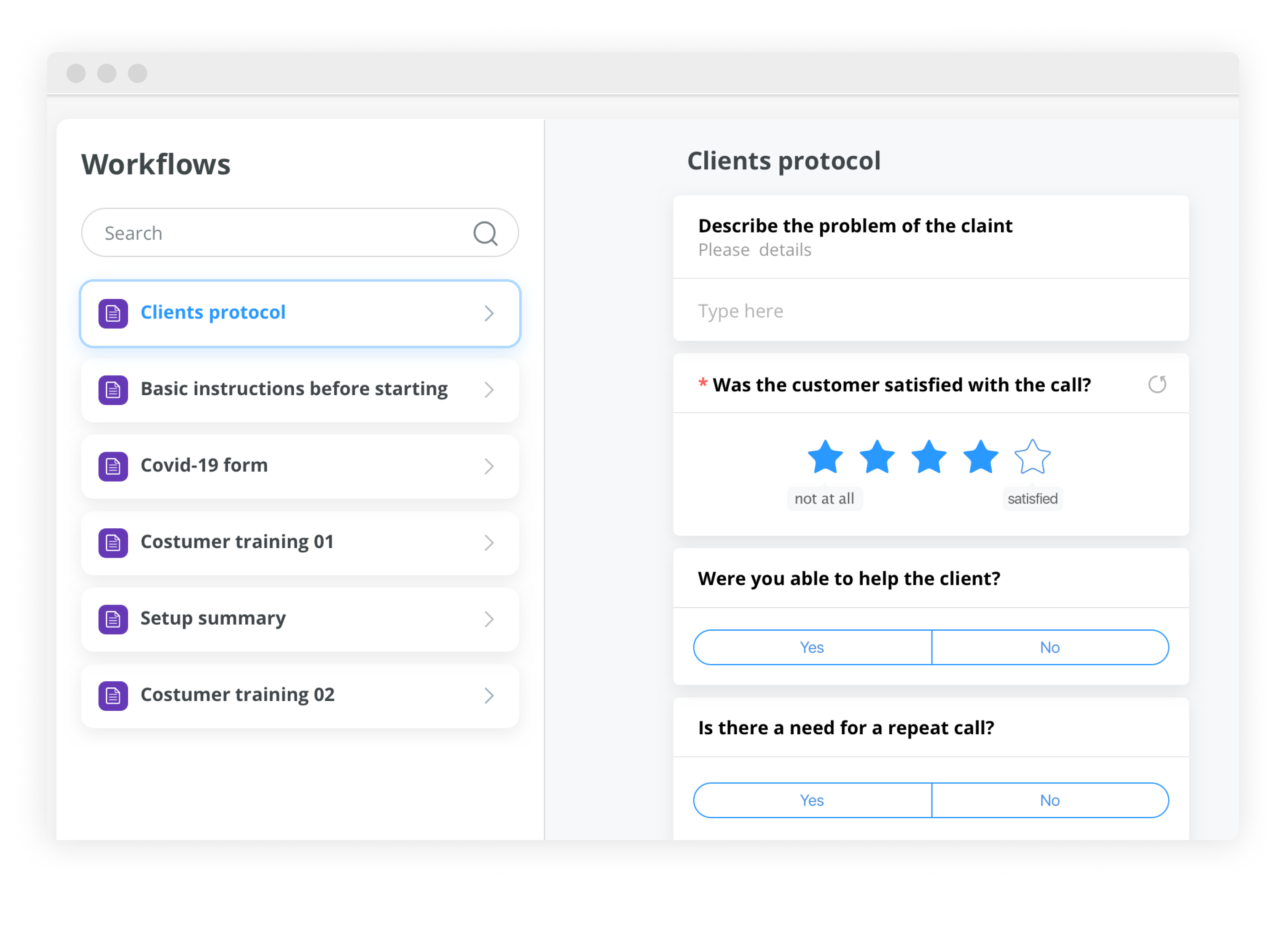Open the Basic instructions before starting workflow
This screenshot has width=1288, height=942.
[x=294, y=390]
